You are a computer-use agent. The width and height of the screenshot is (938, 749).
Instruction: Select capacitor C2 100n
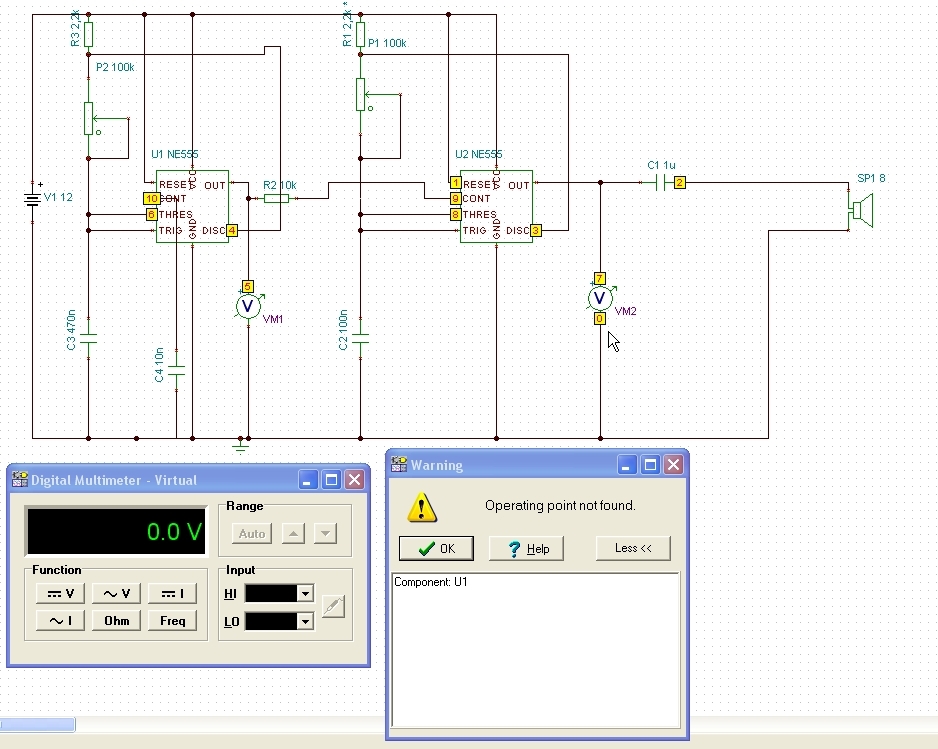(361, 339)
